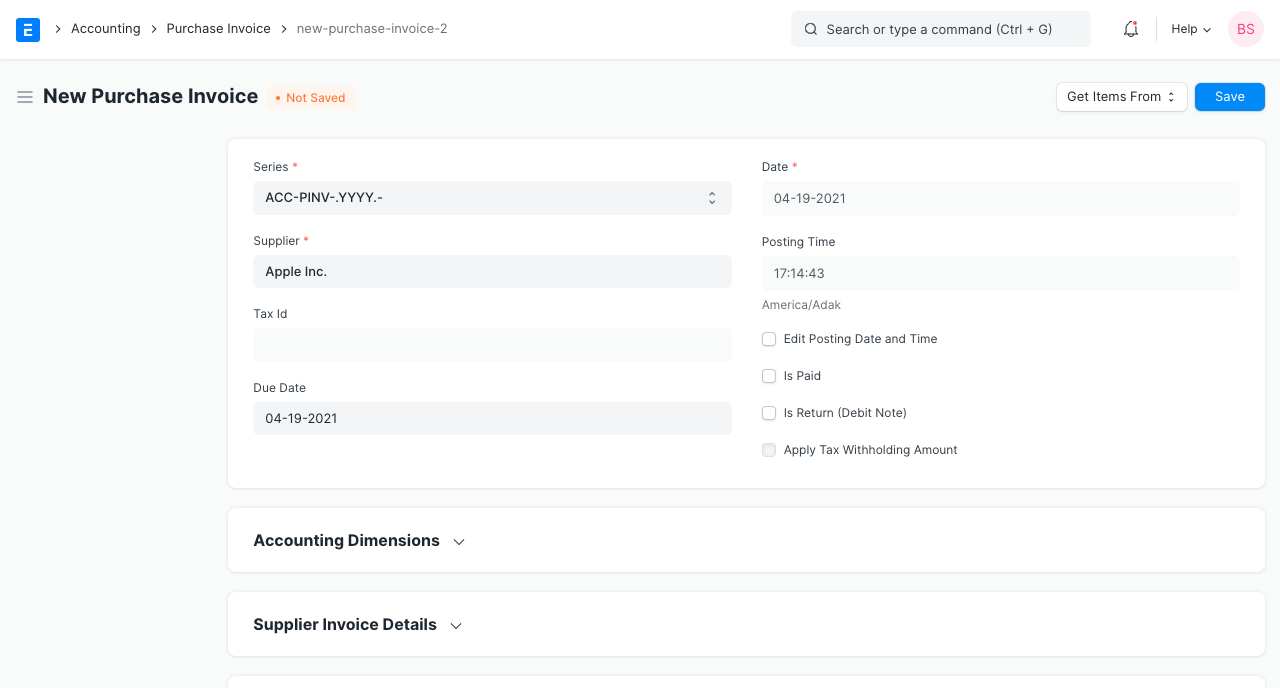Toggle the sidebar with hamburger icon
Image resolution: width=1280 pixels, height=688 pixels.
[25, 97]
